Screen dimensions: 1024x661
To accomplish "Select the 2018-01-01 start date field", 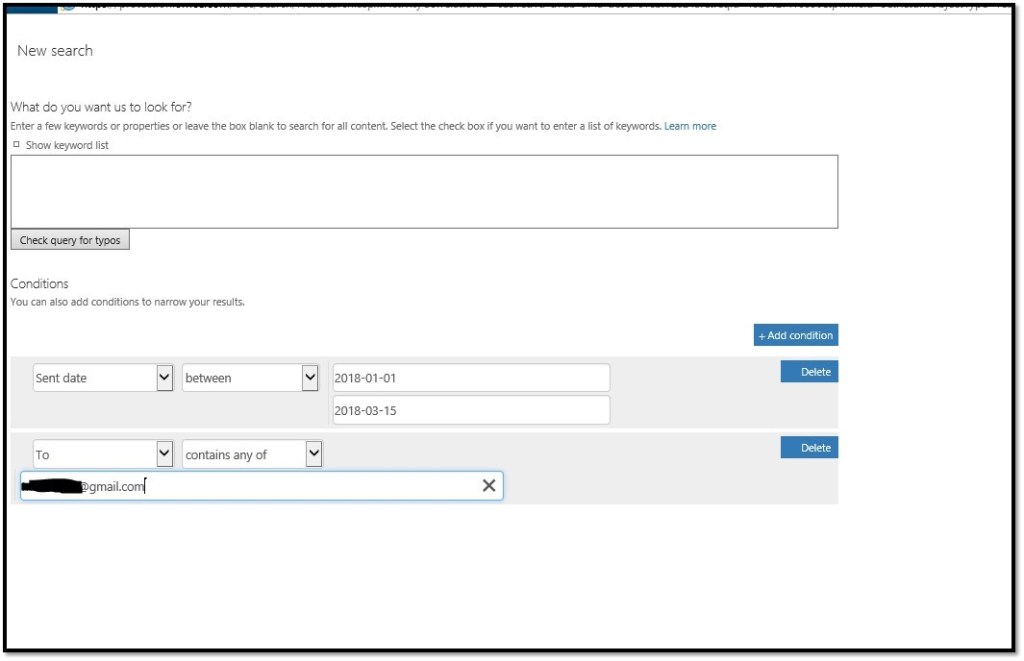I will (x=470, y=378).
